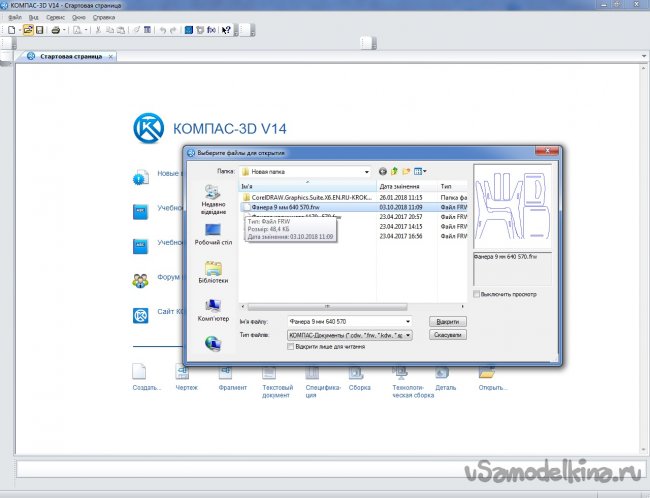Open the Сервис menu
The image size is (650, 498).
click(57, 18)
